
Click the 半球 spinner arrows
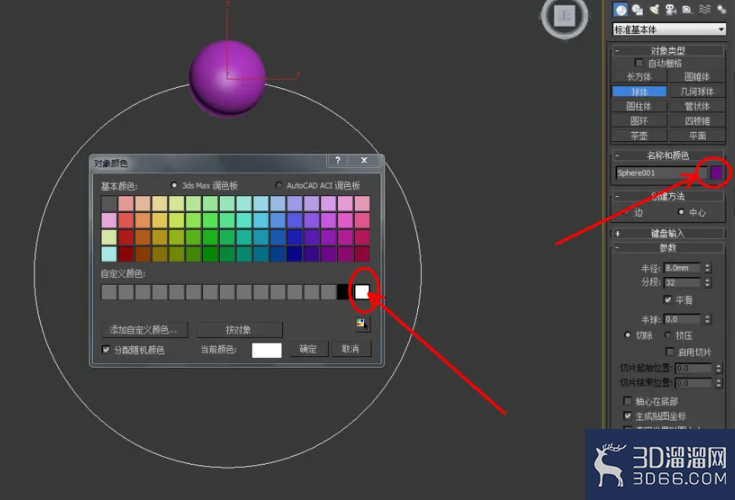707,319
